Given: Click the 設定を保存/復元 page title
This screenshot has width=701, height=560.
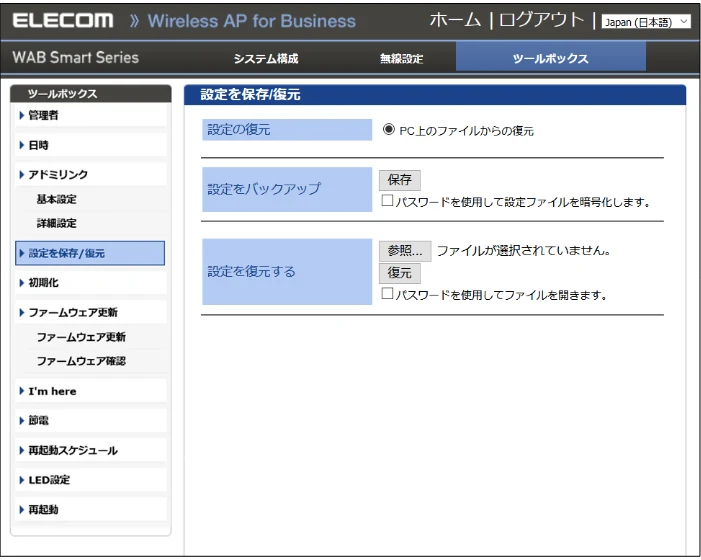Looking at the screenshot, I should coord(250,95).
